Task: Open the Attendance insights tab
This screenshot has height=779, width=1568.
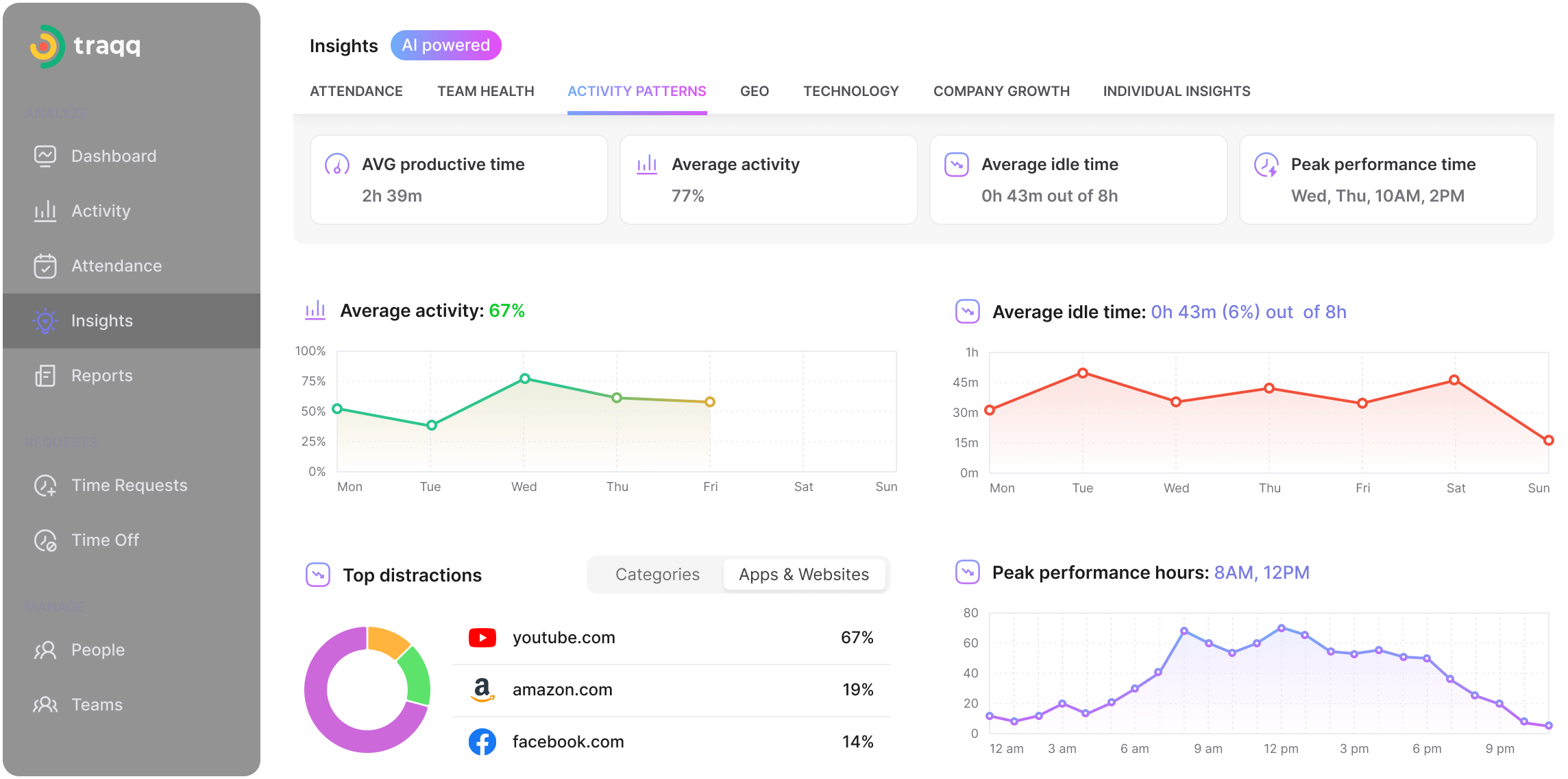Action: 356,91
